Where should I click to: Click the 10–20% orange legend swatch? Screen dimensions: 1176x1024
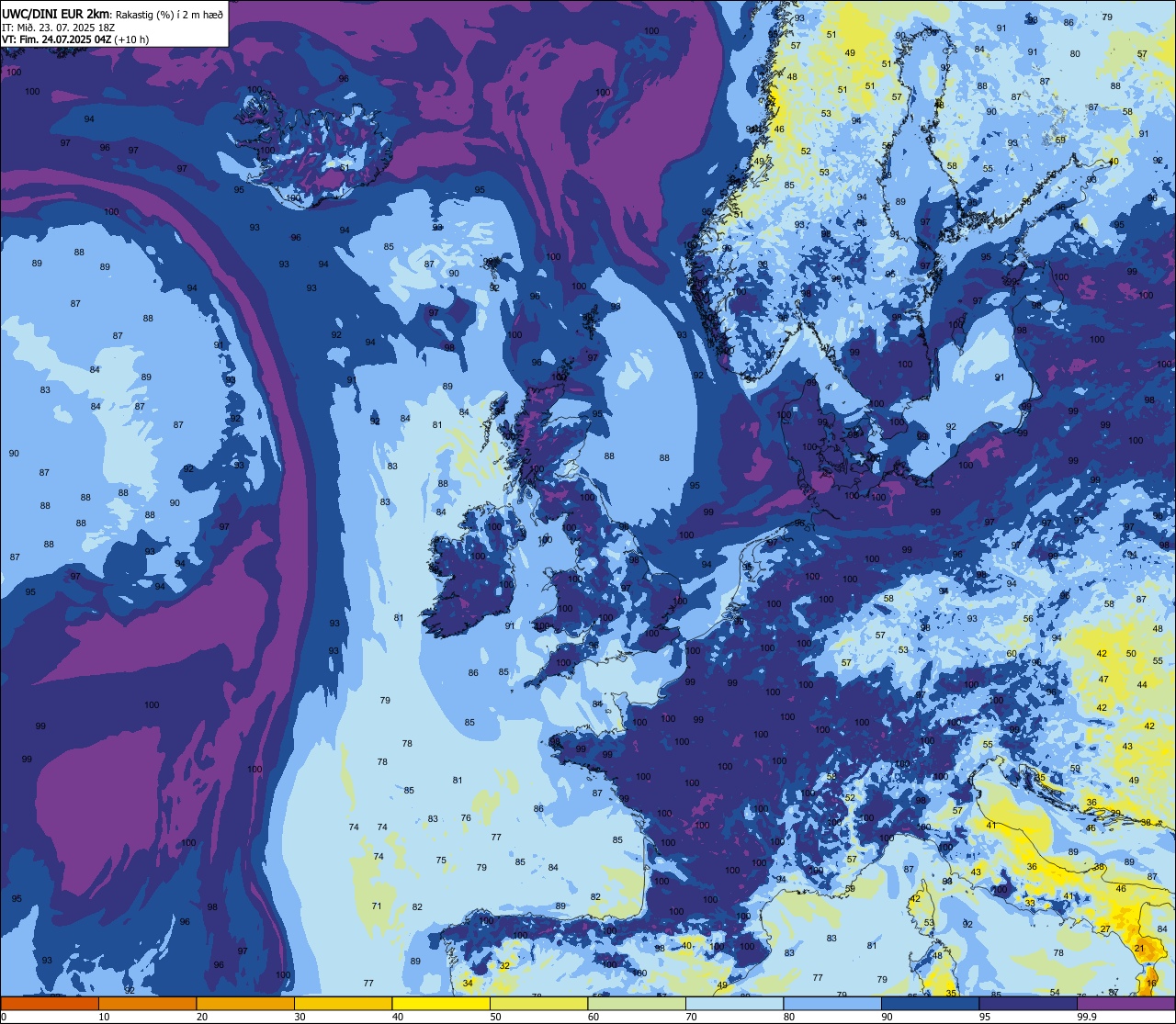pyautogui.click(x=147, y=1003)
